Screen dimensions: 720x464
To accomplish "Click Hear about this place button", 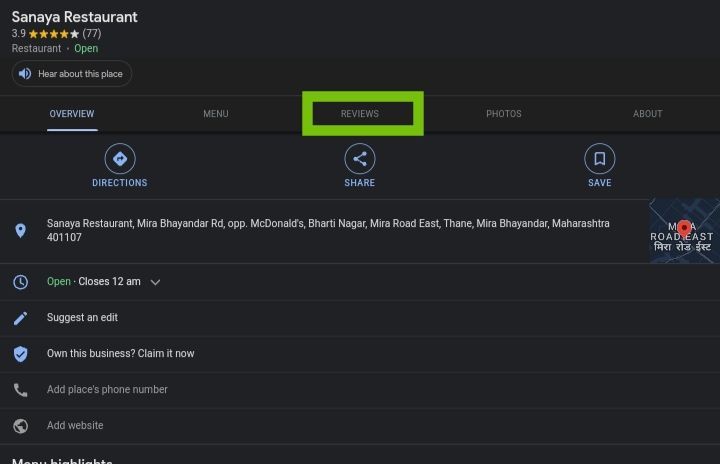I will pyautogui.click(x=72, y=74).
